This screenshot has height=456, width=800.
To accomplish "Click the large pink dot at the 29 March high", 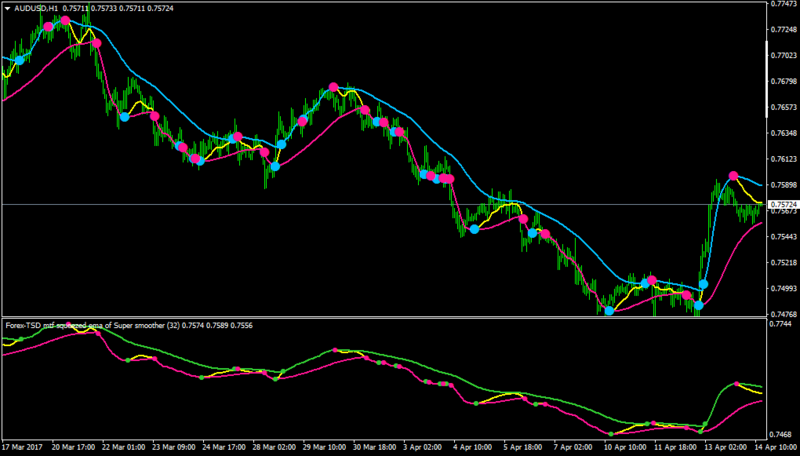I will click(x=333, y=87).
